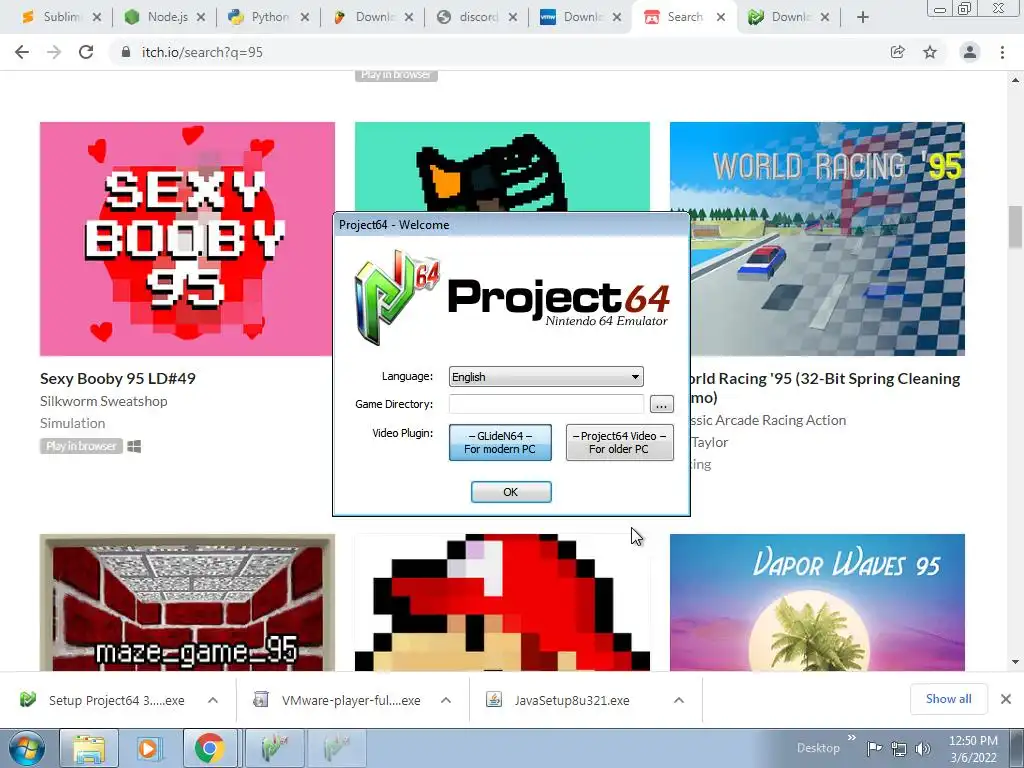1024x768 pixels.
Task: Bookmark this page with star icon
Action: pyautogui.click(x=930, y=52)
